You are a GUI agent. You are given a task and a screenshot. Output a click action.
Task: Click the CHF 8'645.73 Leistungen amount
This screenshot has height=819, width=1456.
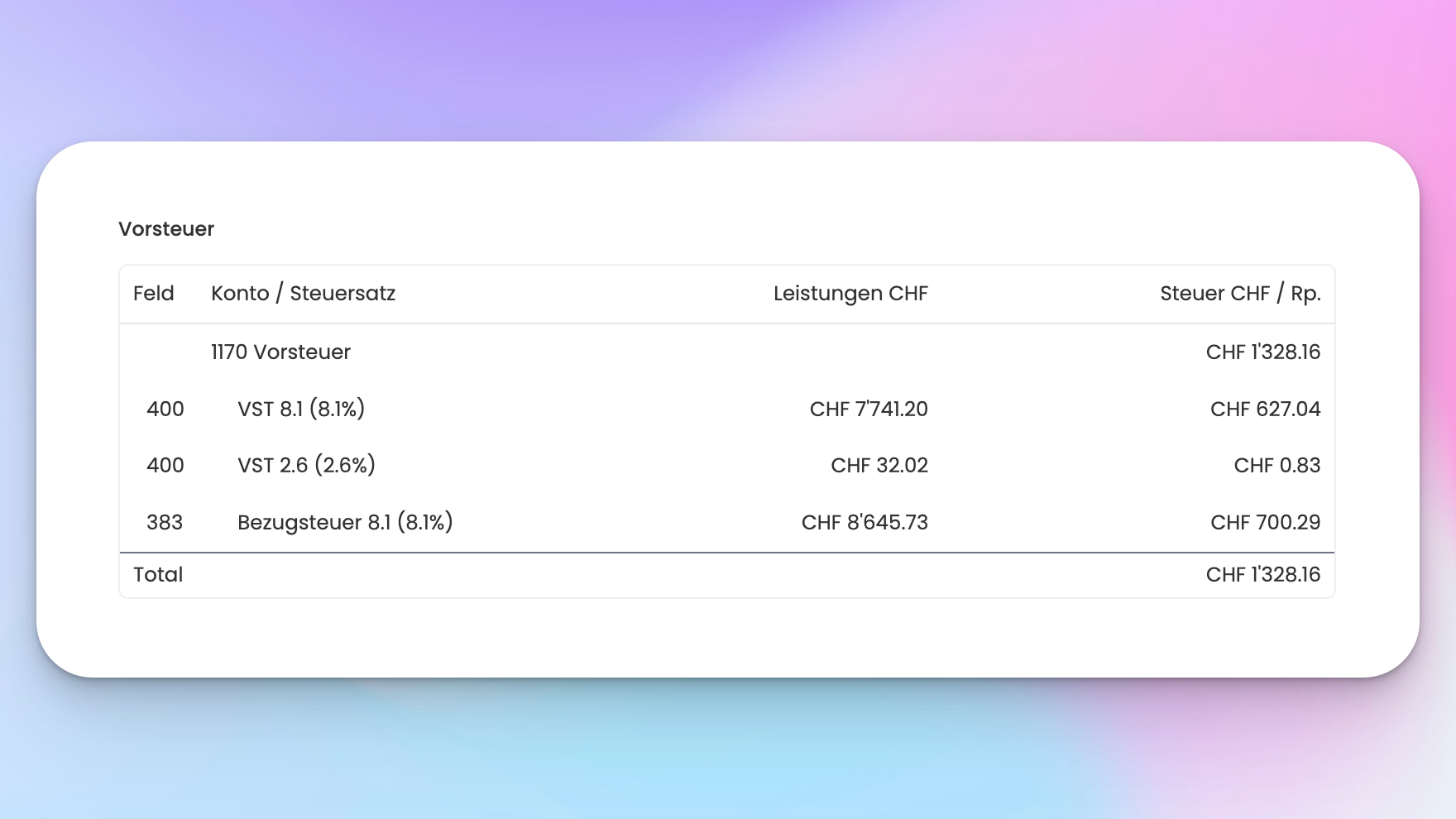coord(864,523)
